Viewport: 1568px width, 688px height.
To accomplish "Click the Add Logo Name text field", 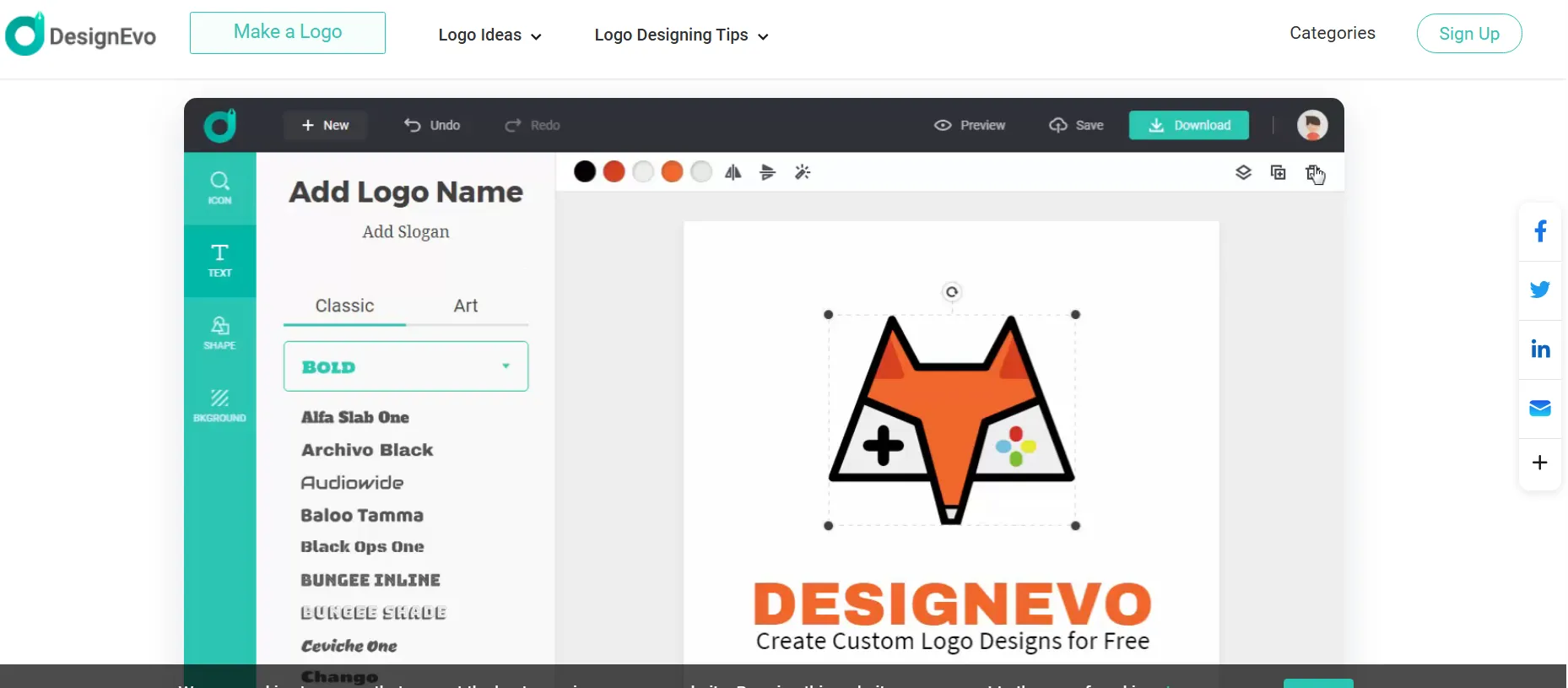I will coord(406,192).
